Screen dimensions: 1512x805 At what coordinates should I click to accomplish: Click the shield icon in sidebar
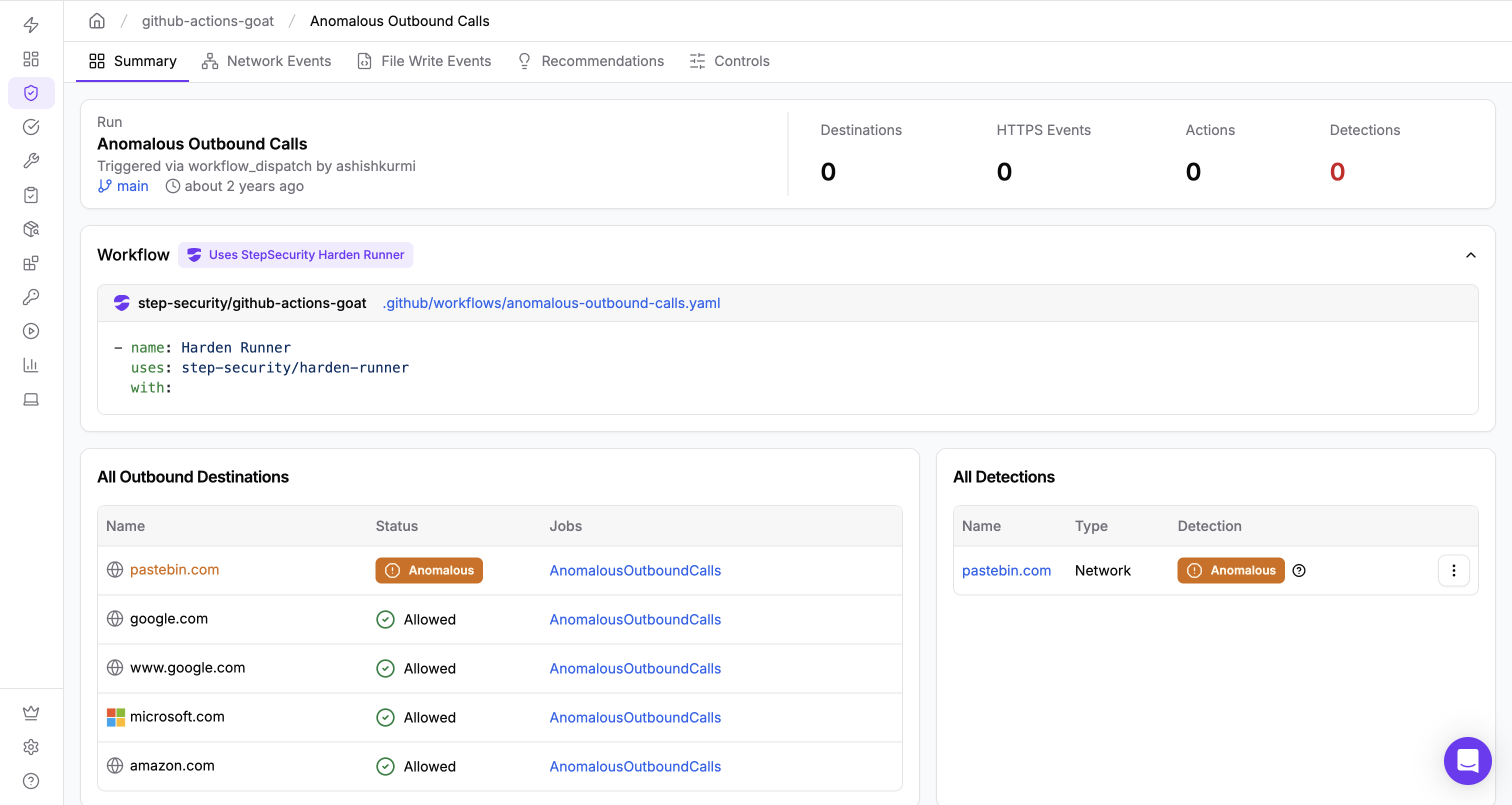pos(31,93)
